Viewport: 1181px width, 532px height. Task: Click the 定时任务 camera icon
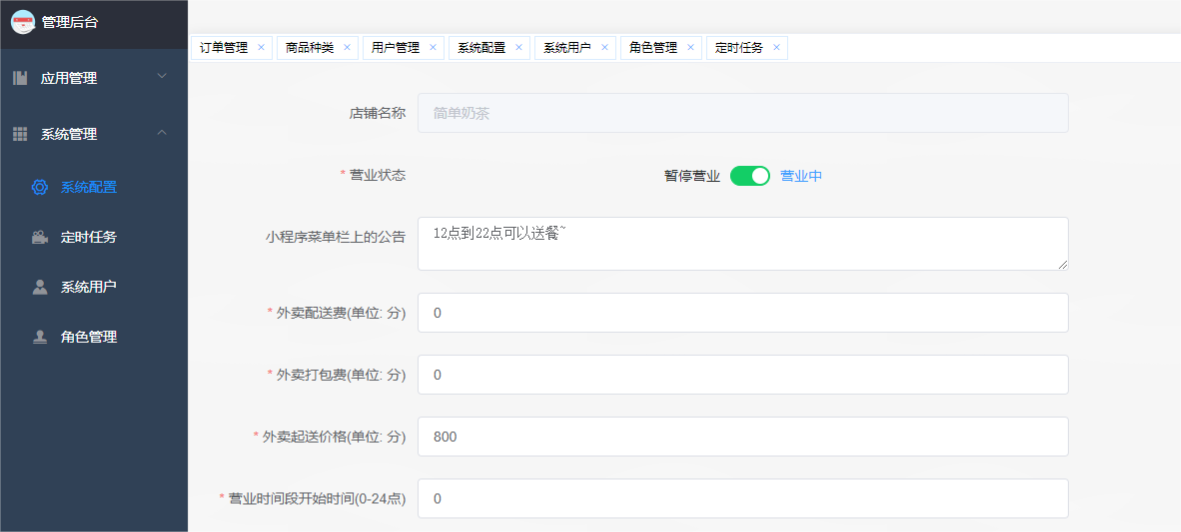(x=40, y=237)
